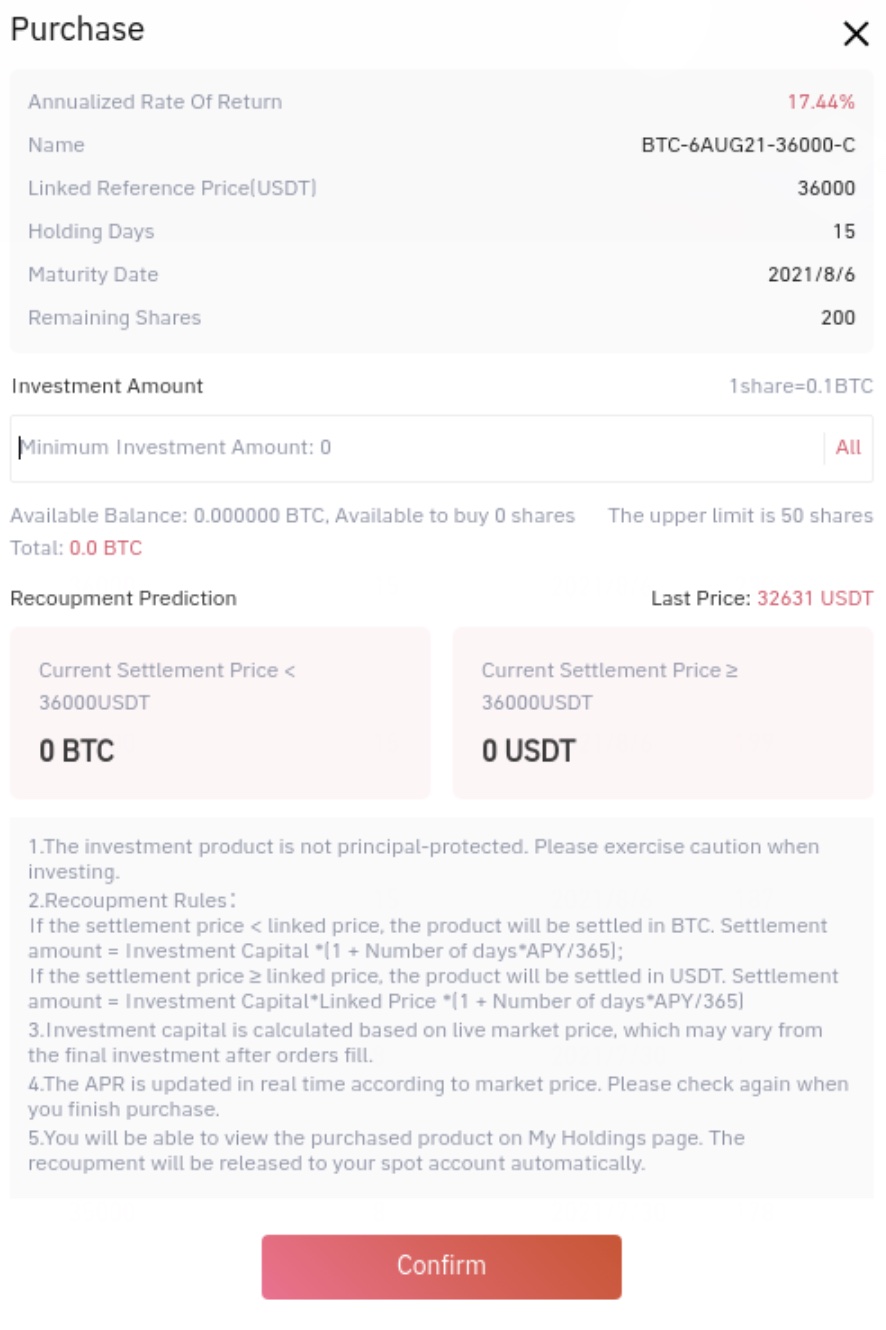
Task: Click the 0 USDT recoupment card
Action: (x=662, y=712)
